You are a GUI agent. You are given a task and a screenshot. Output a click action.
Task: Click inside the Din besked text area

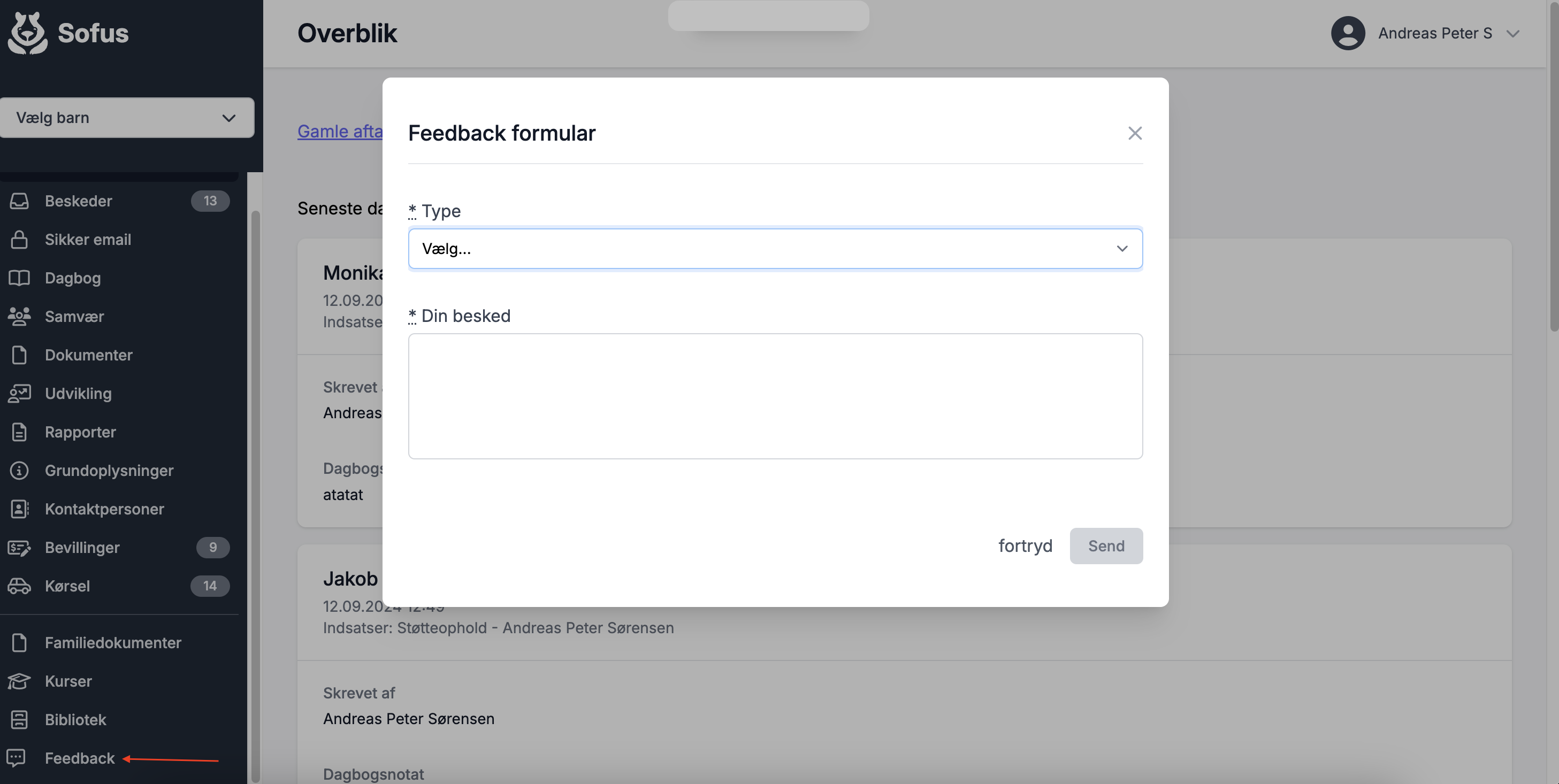(775, 396)
